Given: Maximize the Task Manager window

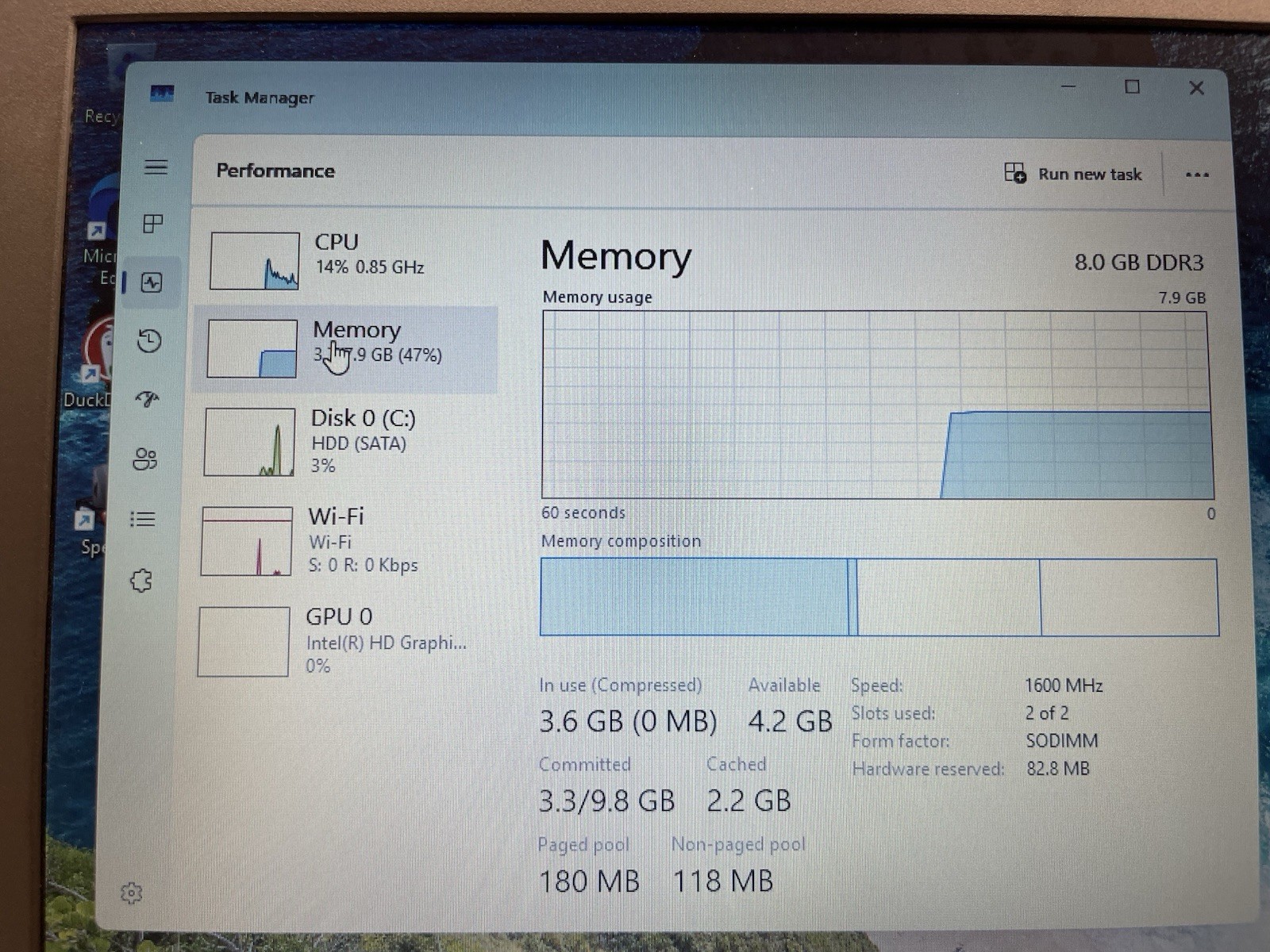Looking at the screenshot, I should [1133, 86].
